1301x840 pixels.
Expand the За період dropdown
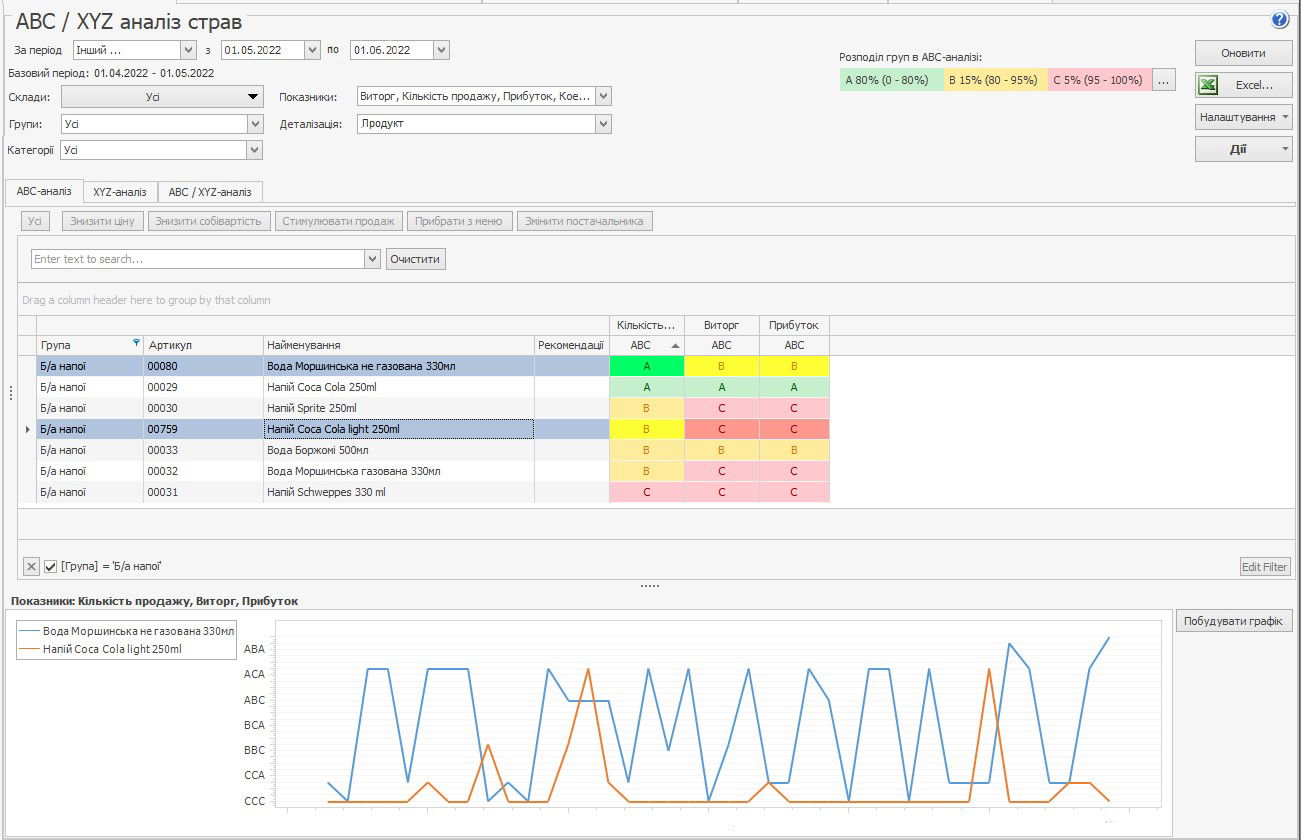[188, 50]
